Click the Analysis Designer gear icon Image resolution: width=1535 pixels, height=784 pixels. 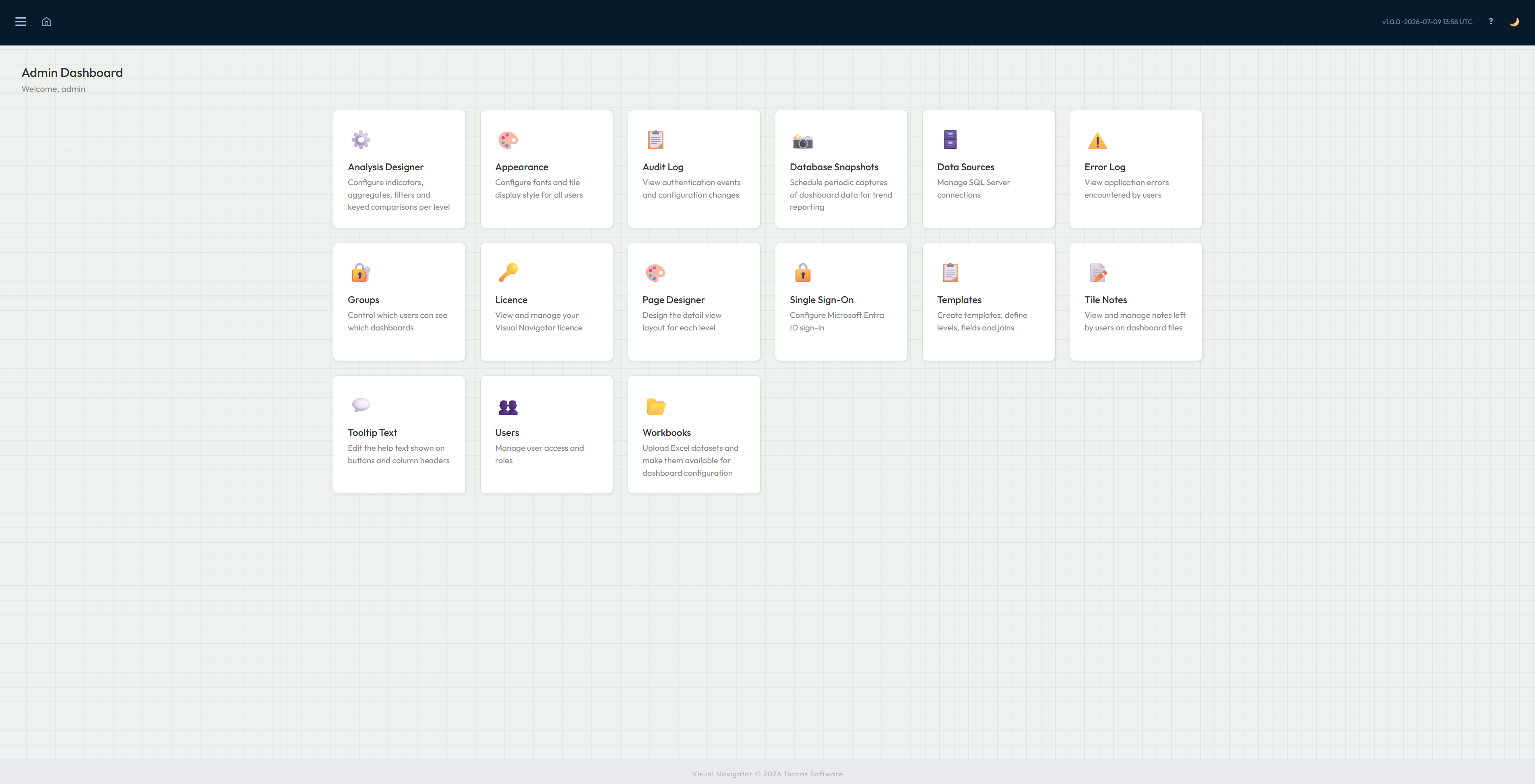pyautogui.click(x=361, y=140)
